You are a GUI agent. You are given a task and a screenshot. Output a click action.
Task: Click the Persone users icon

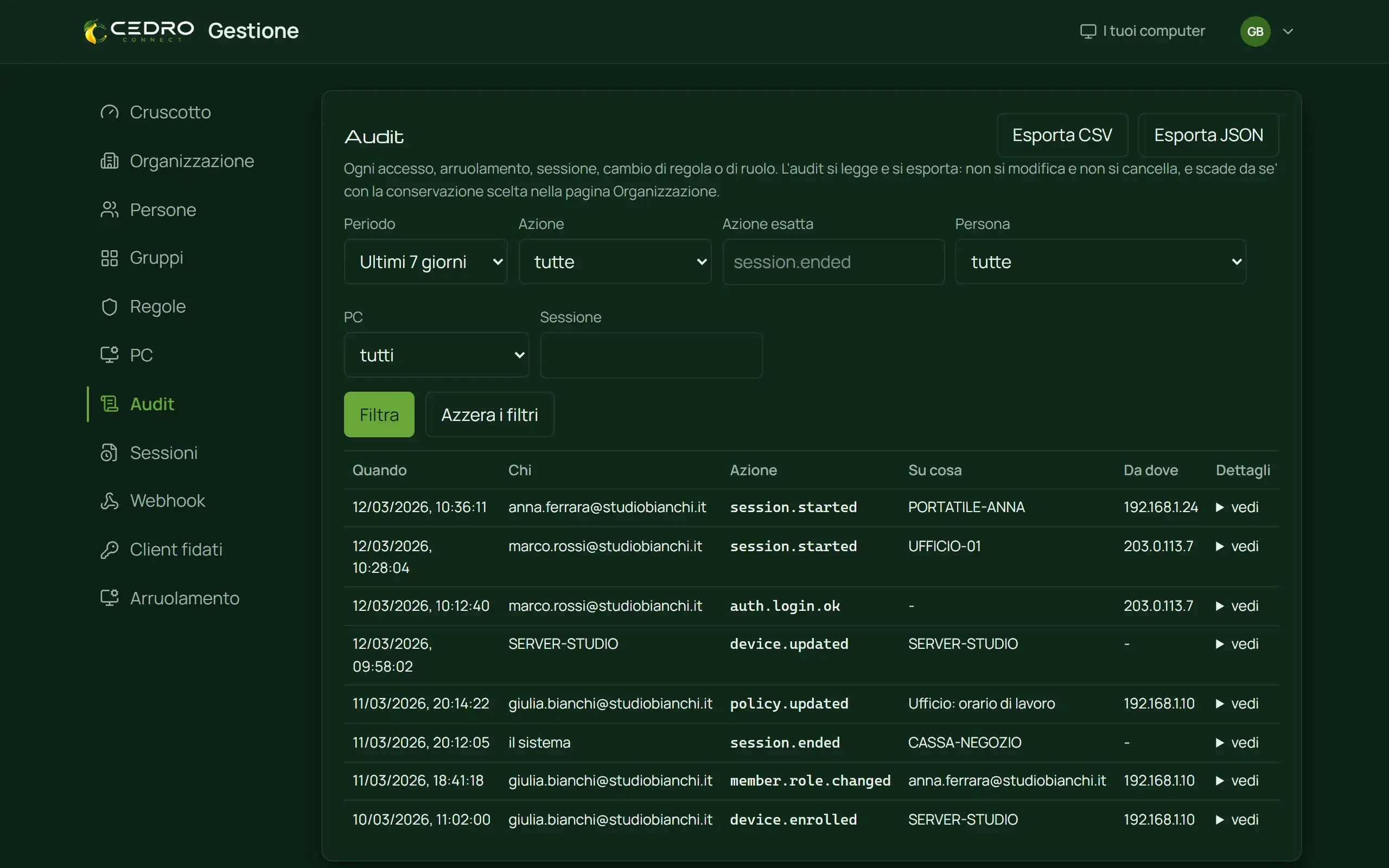pos(109,209)
